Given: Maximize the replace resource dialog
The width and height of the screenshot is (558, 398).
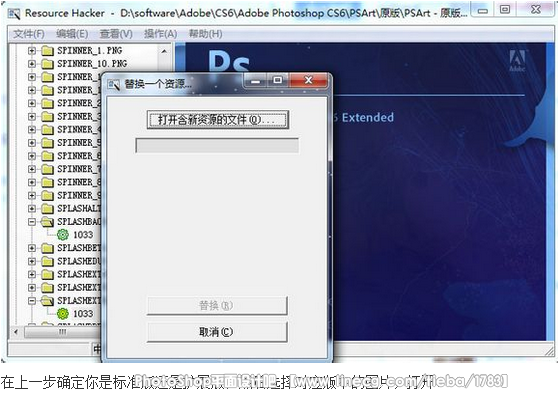Looking at the screenshot, I should pos(278,81).
